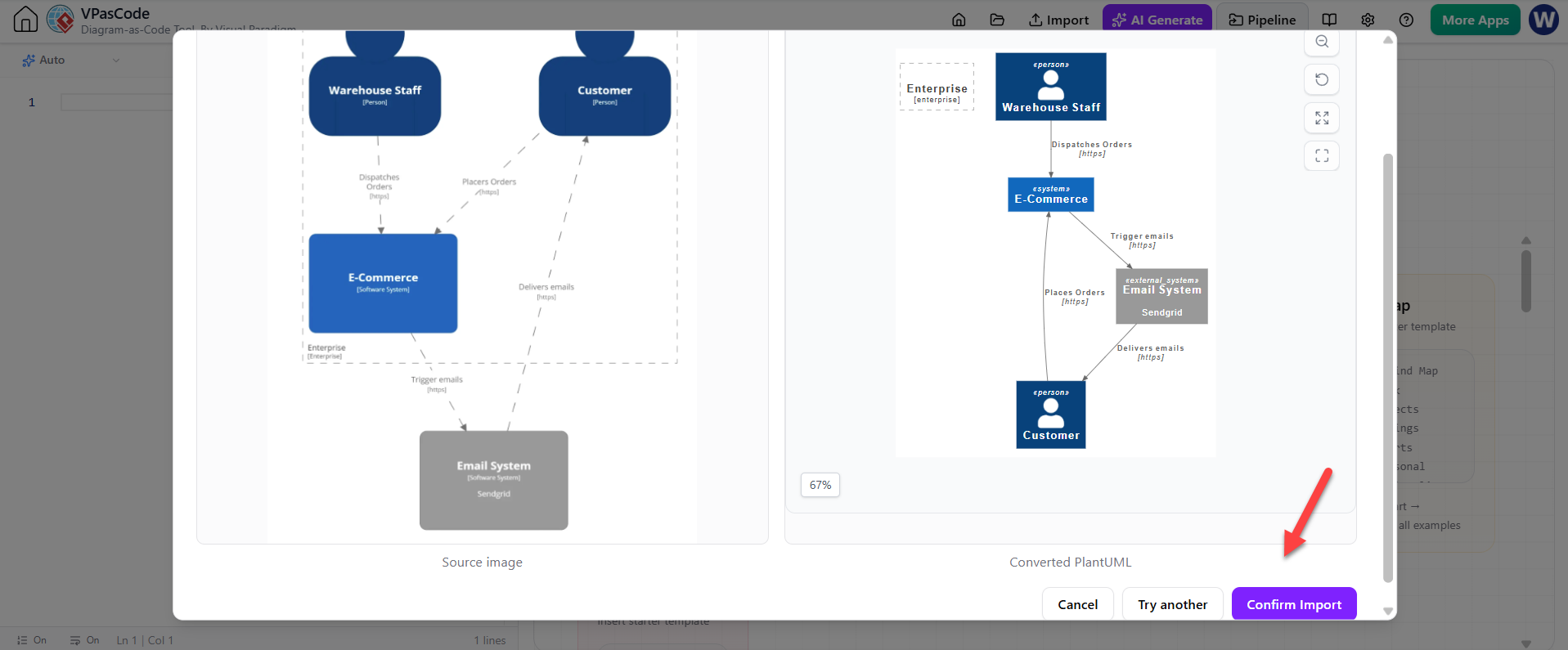Click the dialog scrollbar down arrow

(1387, 611)
